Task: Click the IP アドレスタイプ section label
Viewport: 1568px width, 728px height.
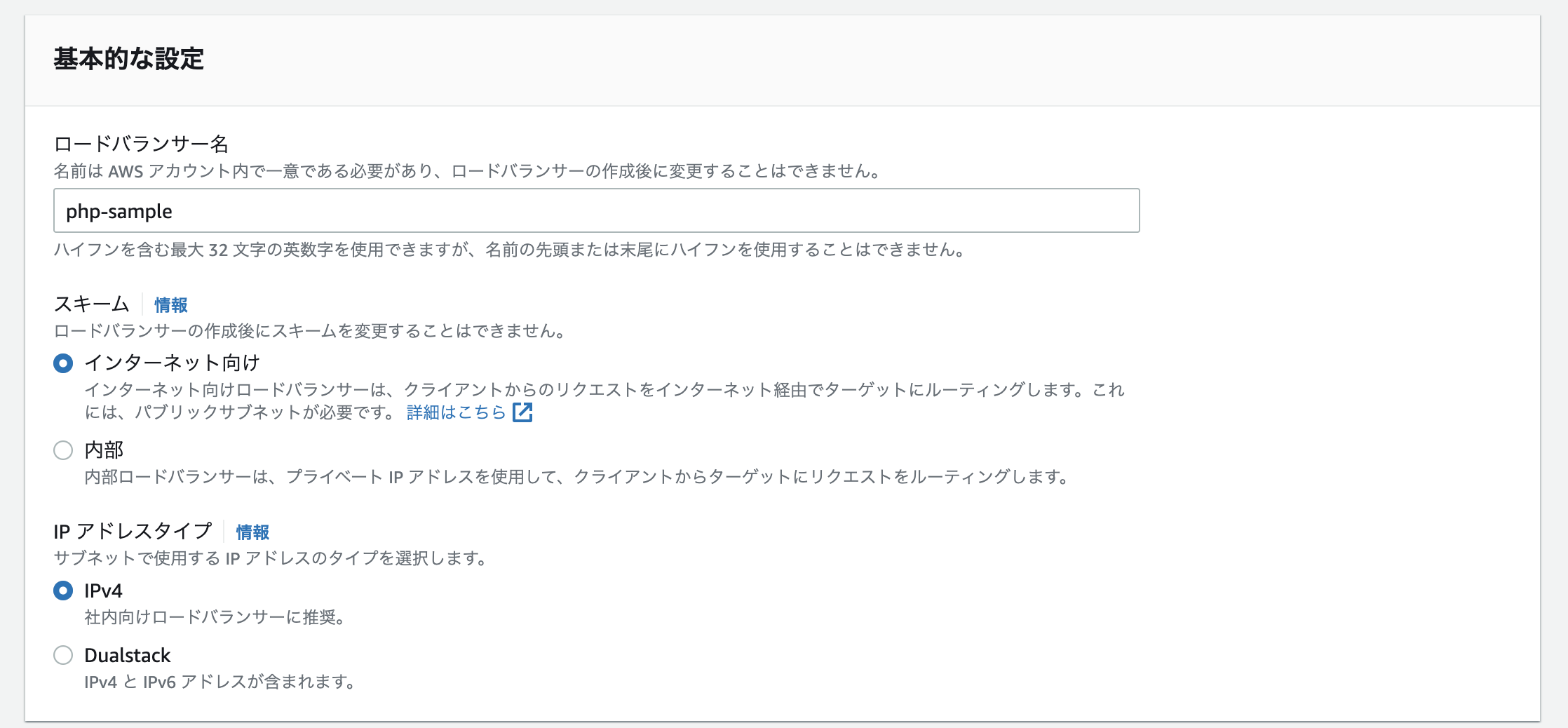Action: coord(133,532)
